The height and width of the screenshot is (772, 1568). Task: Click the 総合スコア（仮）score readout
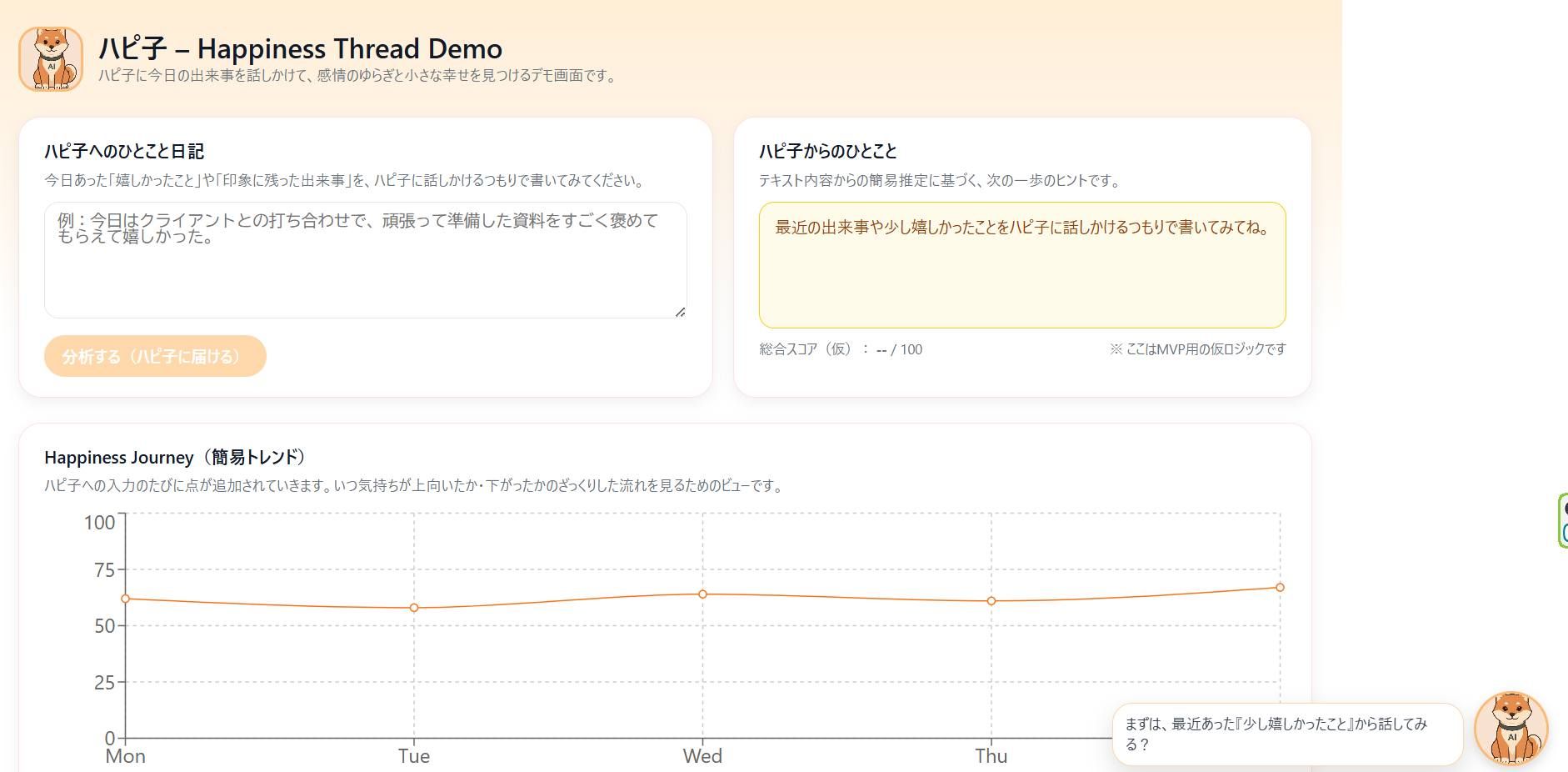pyautogui.click(x=840, y=349)
